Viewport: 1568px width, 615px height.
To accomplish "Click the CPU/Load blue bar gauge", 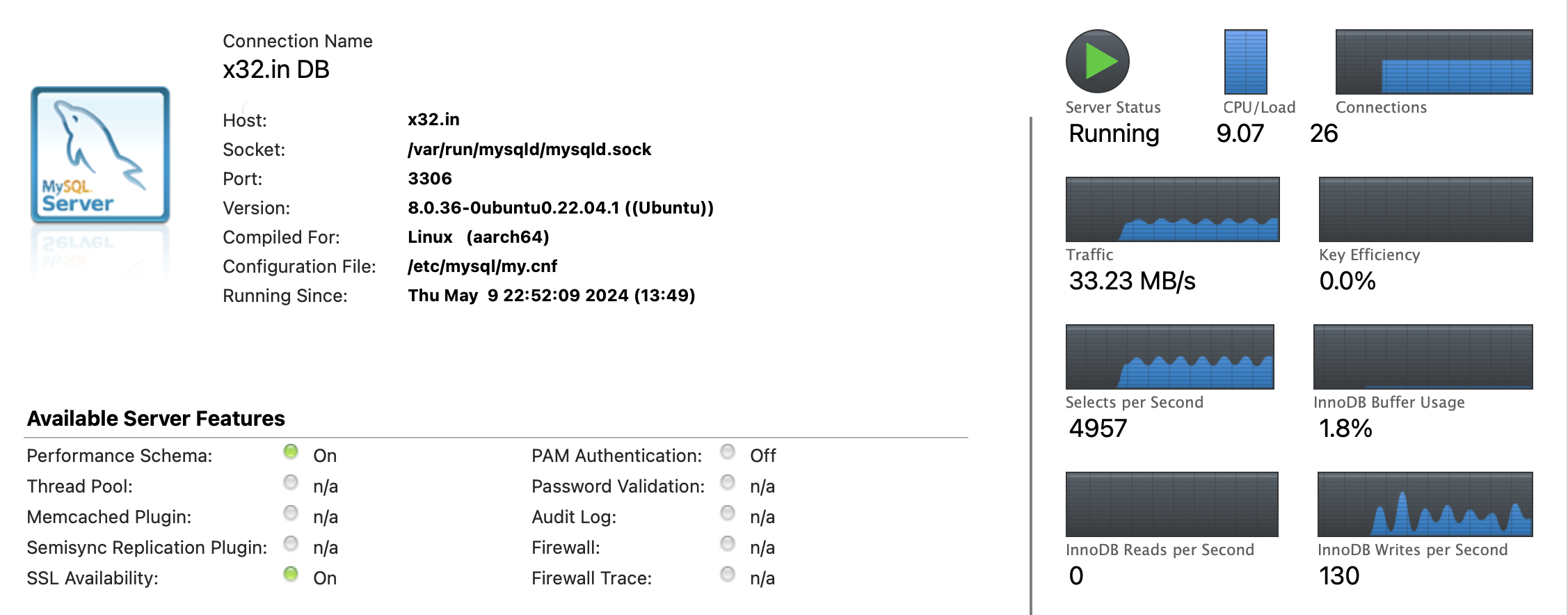I will pos(1245,61).
